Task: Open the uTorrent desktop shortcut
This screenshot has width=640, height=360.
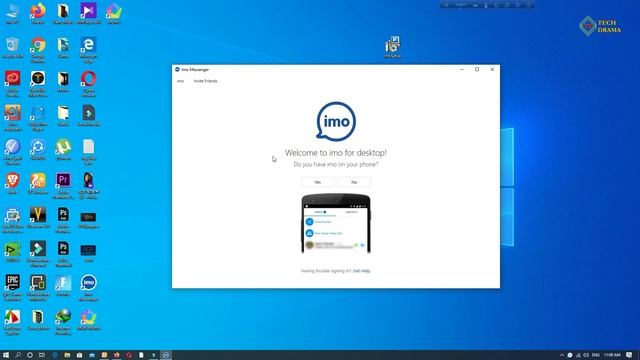Action: click(63, 149)
